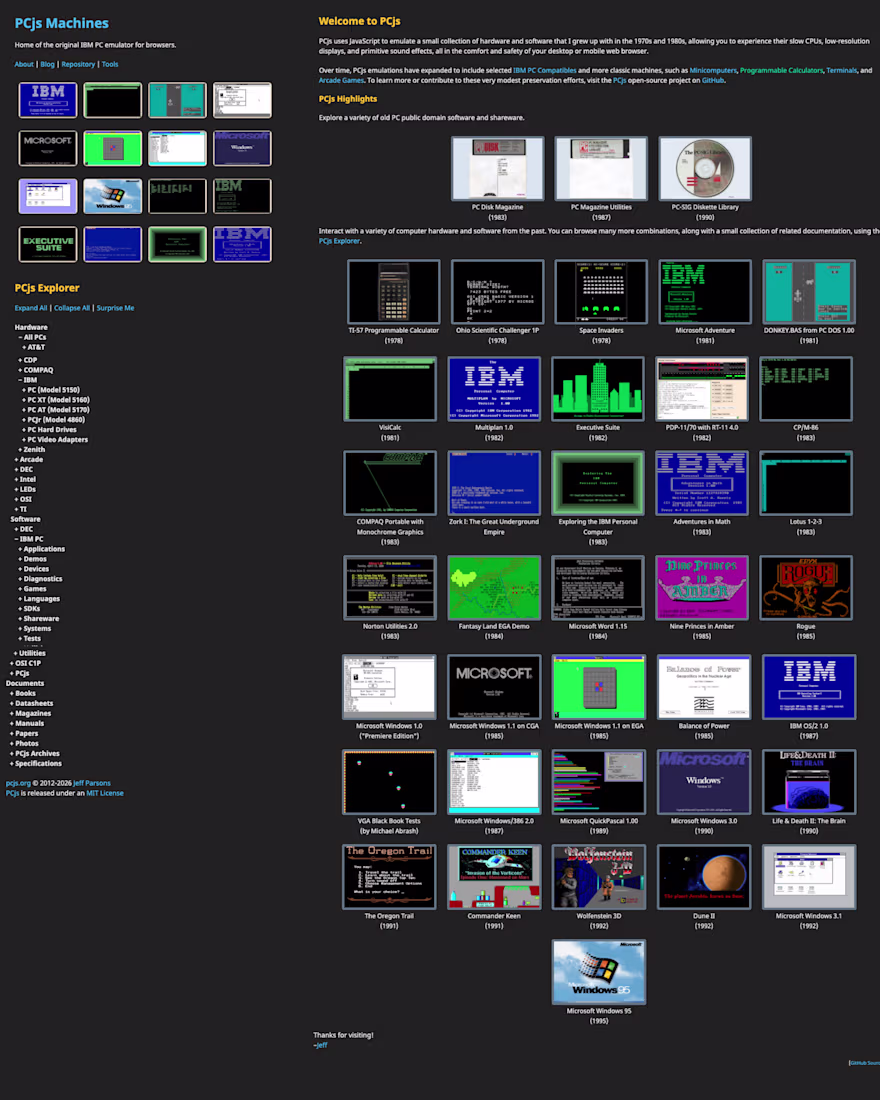
Task: Click Collapse All in PCjs Explorer
Action: [72, 308]
